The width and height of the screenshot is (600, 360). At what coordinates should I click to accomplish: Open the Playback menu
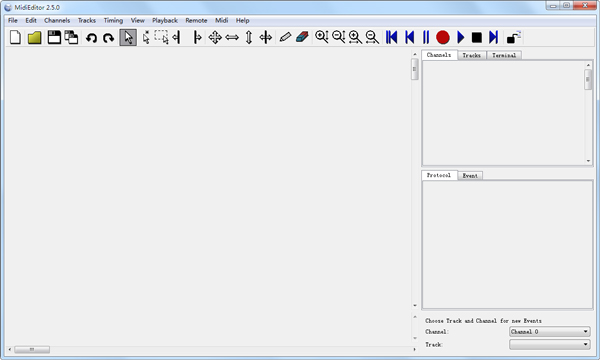pyautogui.click(x=165, y=21)
